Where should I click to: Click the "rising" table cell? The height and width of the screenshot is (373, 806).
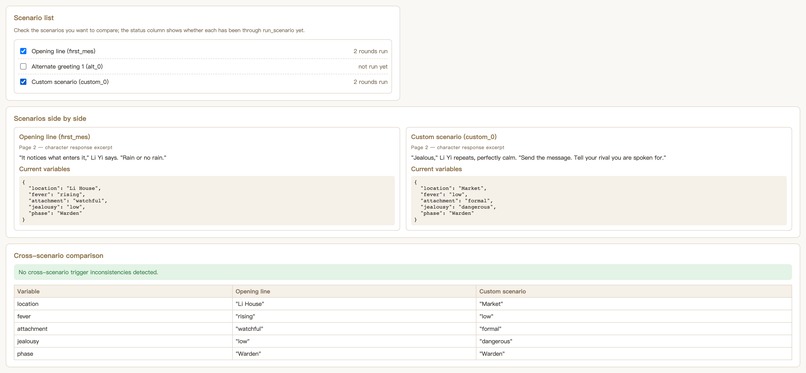[x=354, y=316]
